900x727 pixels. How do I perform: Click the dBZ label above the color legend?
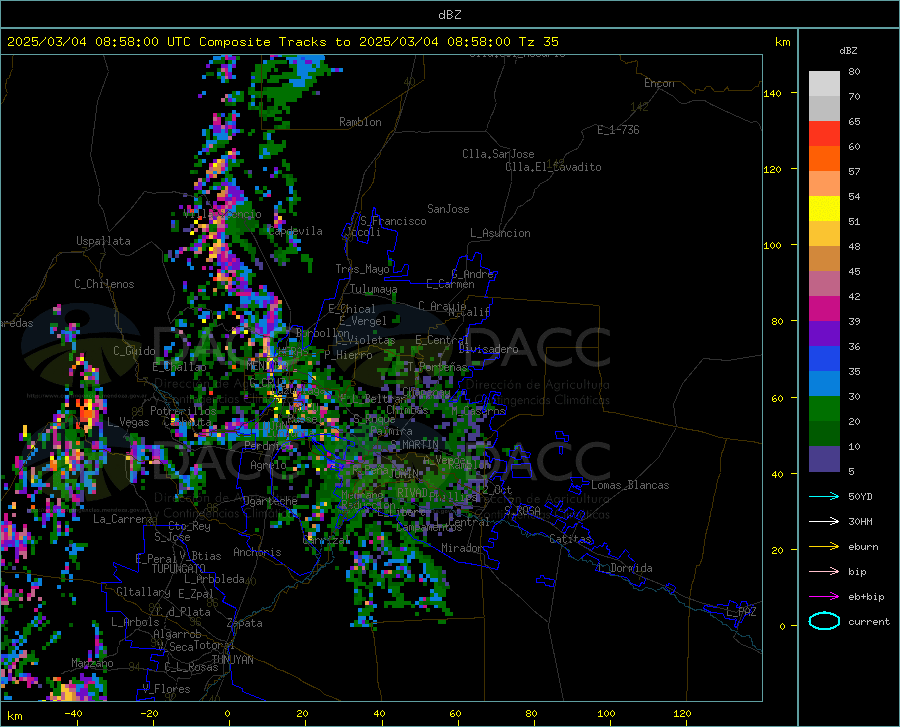click(x=848, y=51)
